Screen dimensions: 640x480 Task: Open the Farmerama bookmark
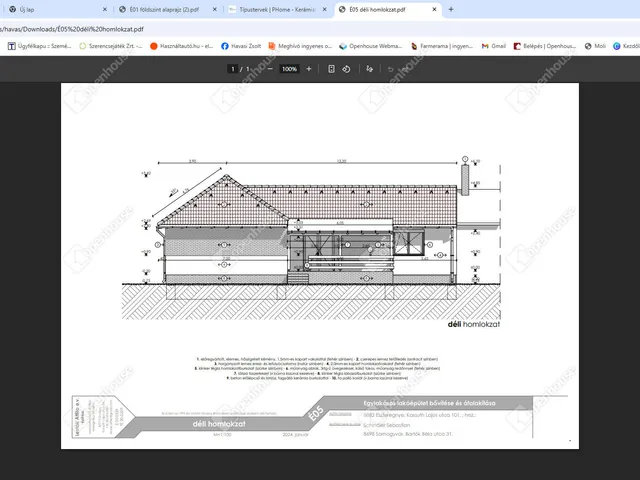click(x=442, y=46)
